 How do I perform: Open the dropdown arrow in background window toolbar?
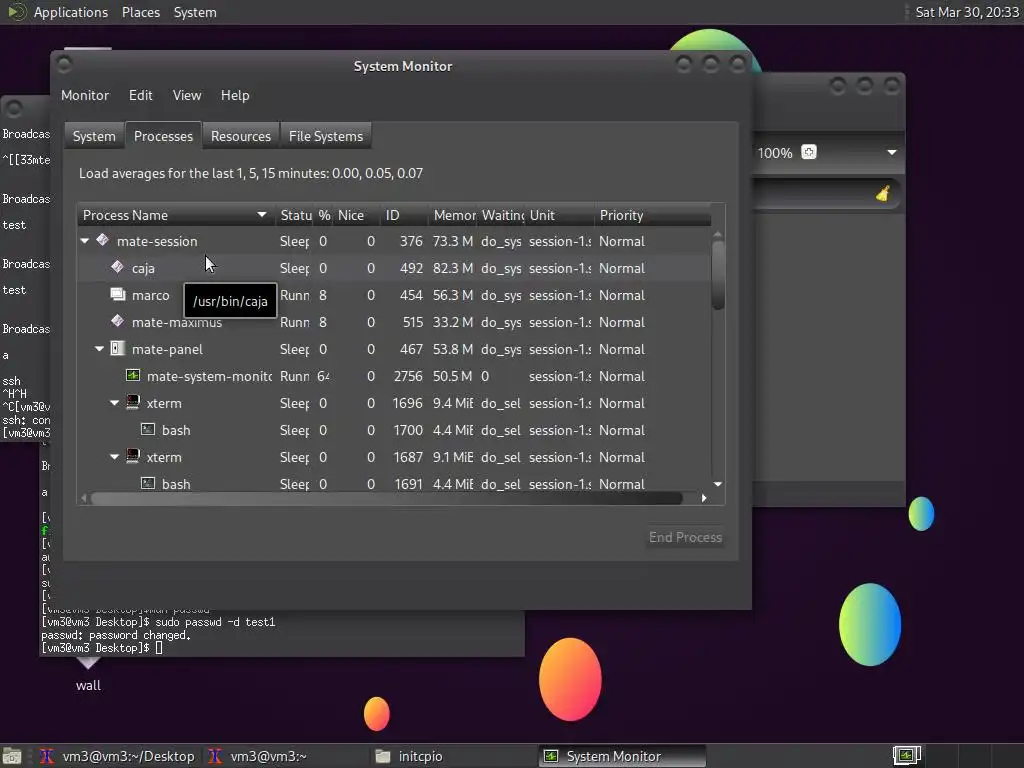point(892,152)
